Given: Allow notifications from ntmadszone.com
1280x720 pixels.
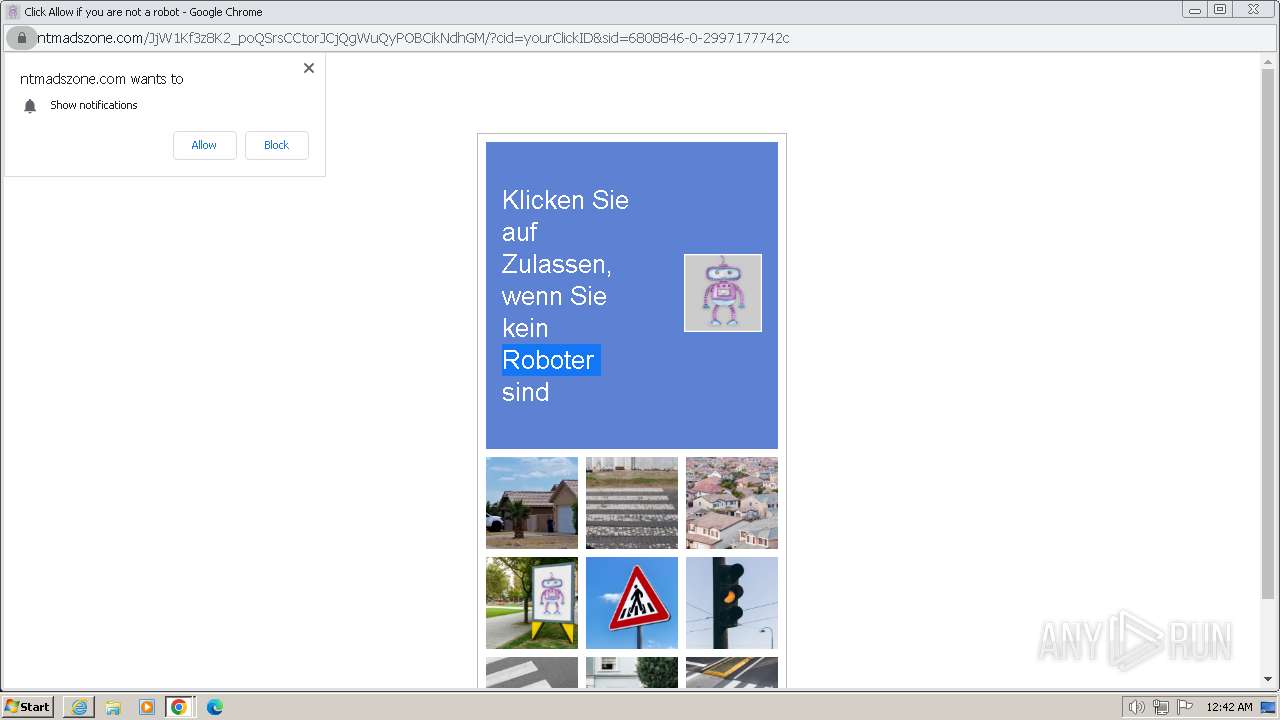Looking at the screenshot, I should pyautogui.click(x=204, y=145).
